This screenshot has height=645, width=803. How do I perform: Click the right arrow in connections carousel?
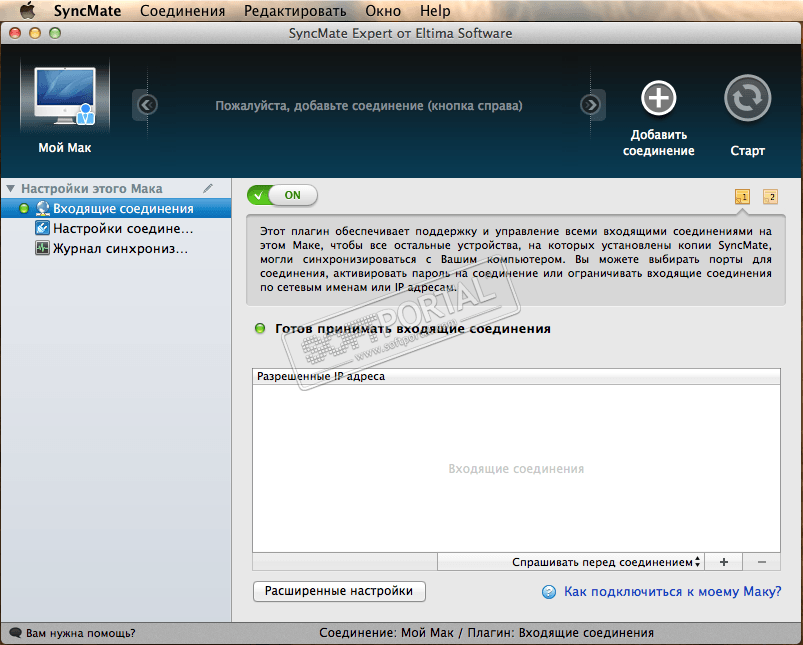pos(591,105)
